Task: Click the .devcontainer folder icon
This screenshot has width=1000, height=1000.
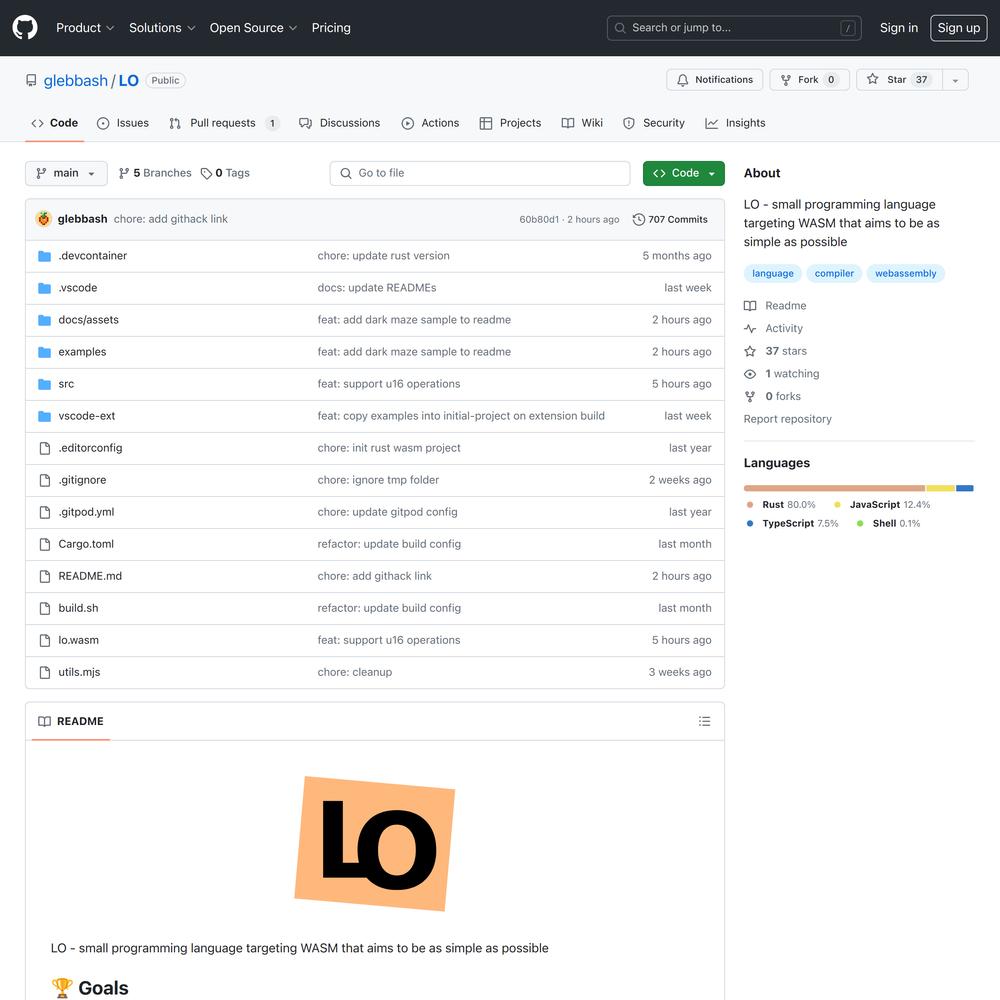Action: pyautogui.click(x=45, y=256)
